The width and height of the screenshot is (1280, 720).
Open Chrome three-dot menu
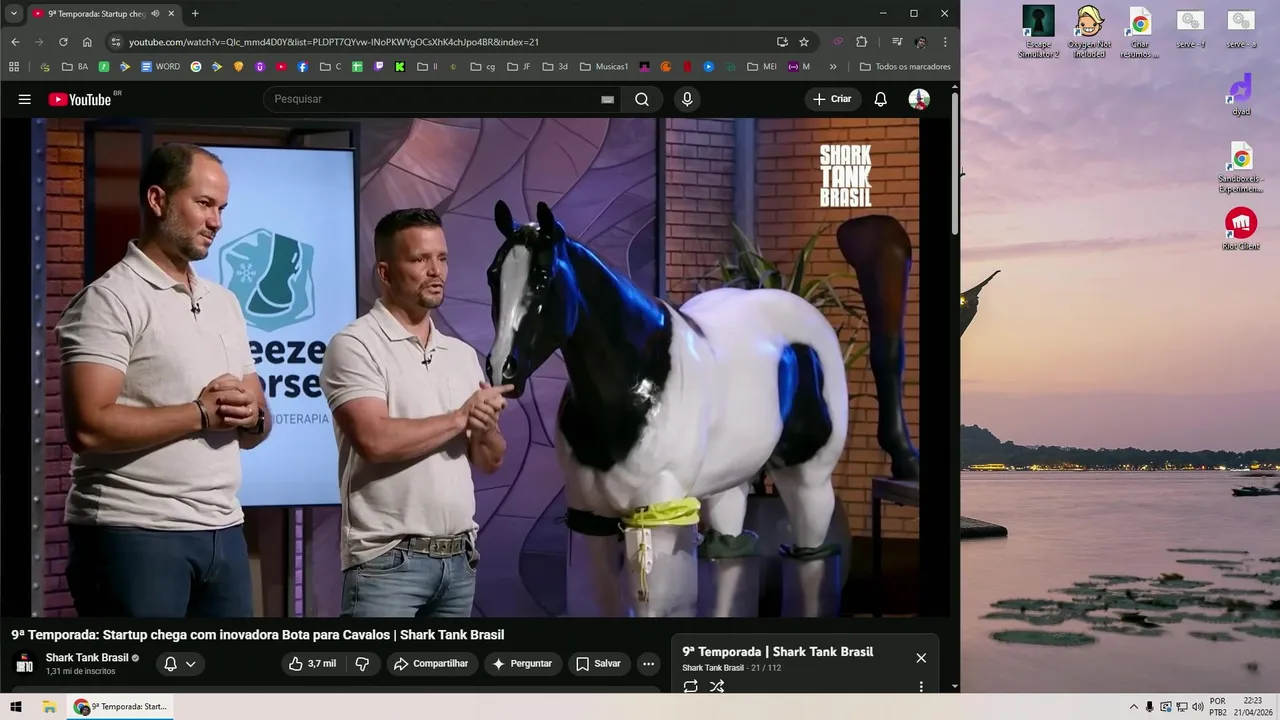[x=945, y=42]
